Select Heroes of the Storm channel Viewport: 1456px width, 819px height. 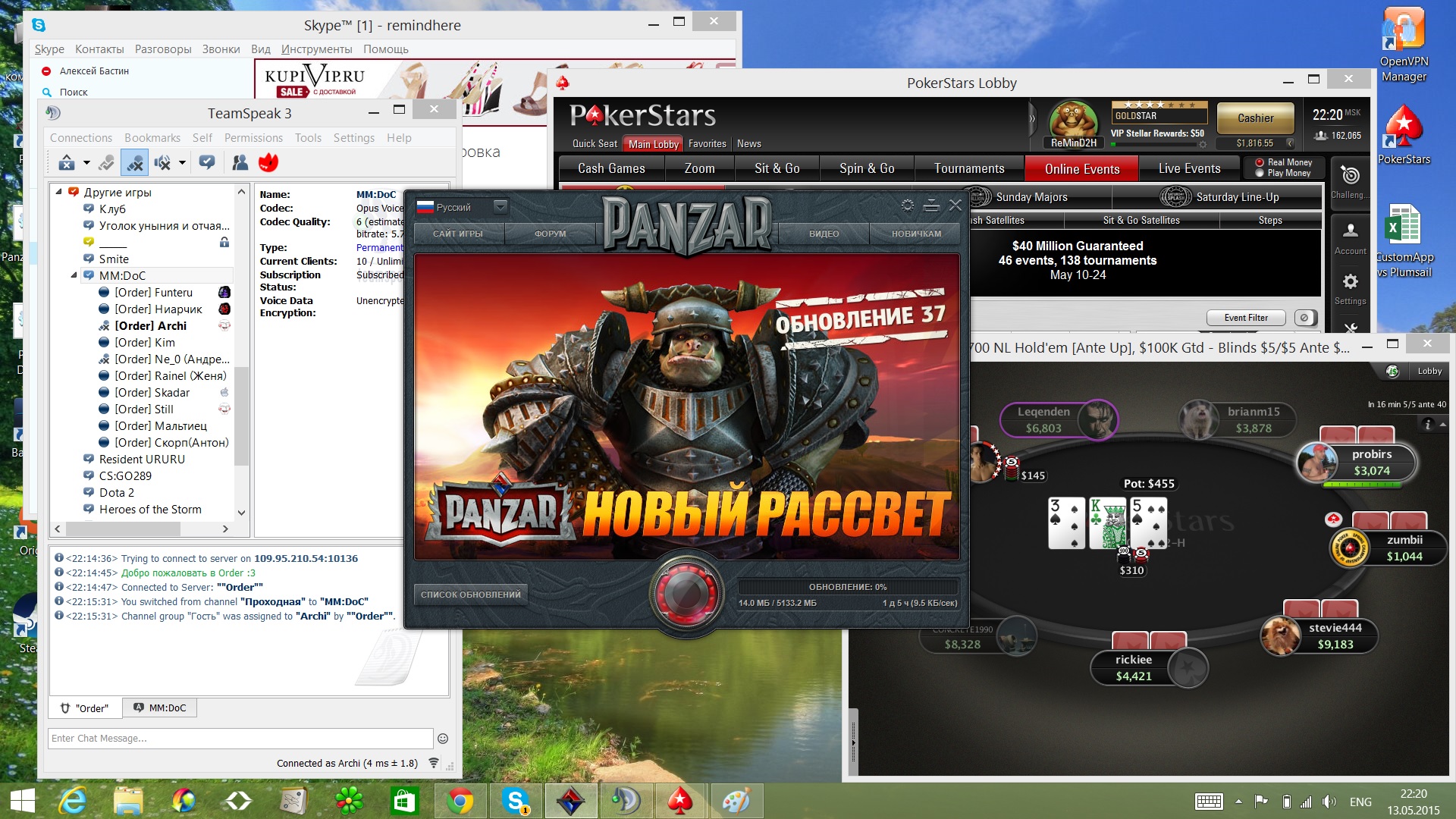click(x=150, y=509)
